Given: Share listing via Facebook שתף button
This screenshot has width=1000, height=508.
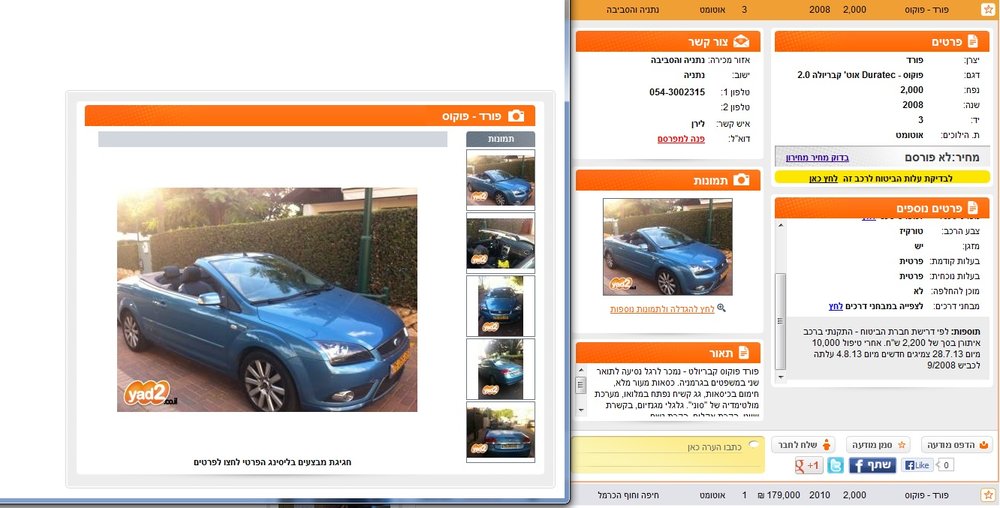Looking at the screenshot, I should pyautogui.click(x=872, y=465).
